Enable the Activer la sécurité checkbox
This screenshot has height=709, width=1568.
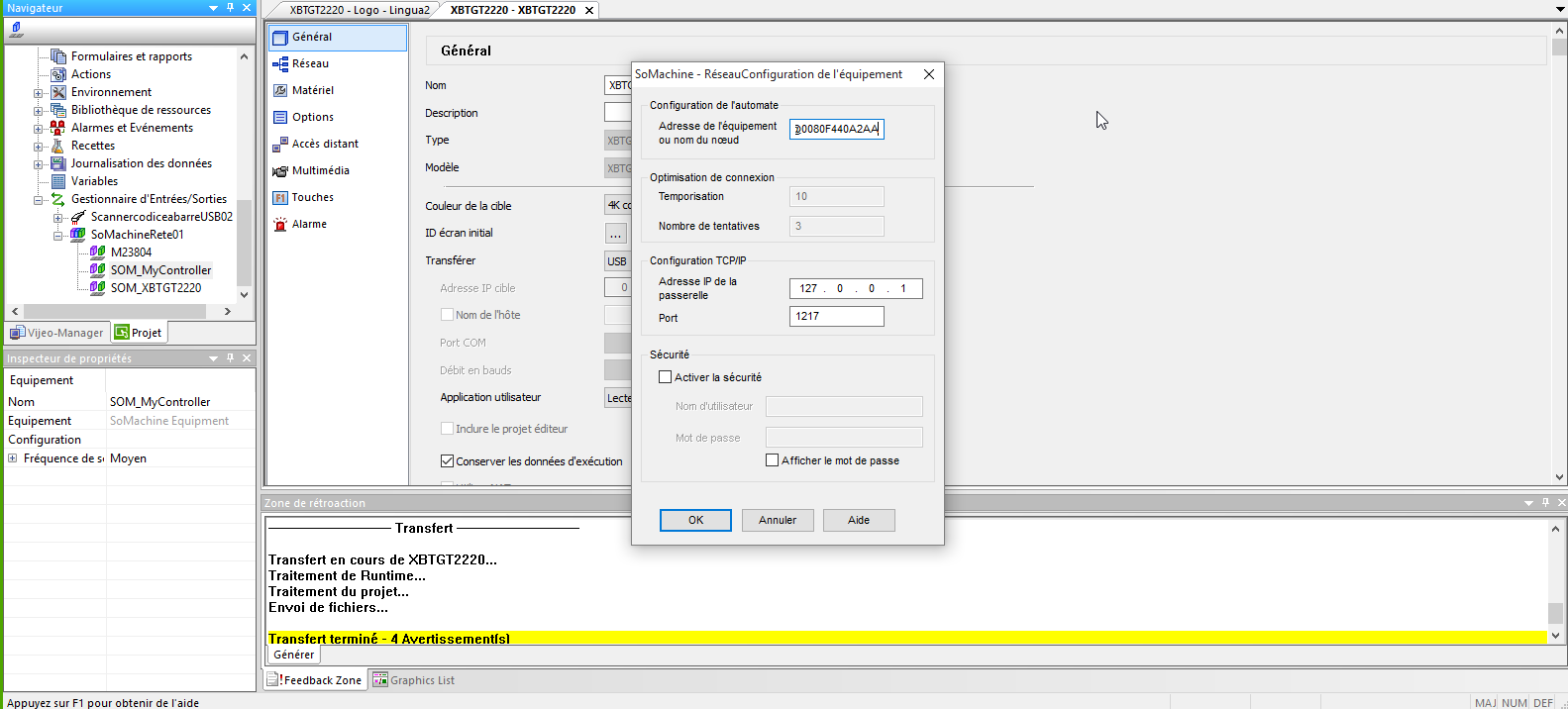click(666, 377)
